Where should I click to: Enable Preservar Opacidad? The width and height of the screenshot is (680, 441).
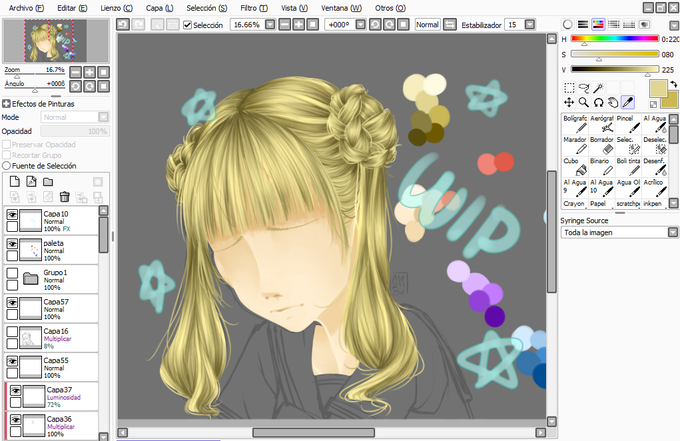click(7, 144)
